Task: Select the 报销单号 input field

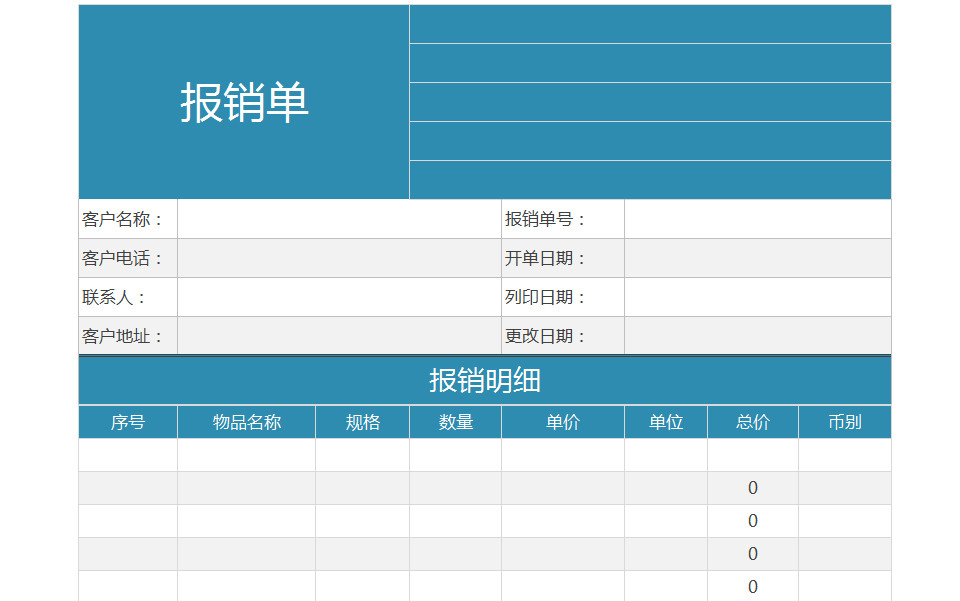Action: point(757,219)
